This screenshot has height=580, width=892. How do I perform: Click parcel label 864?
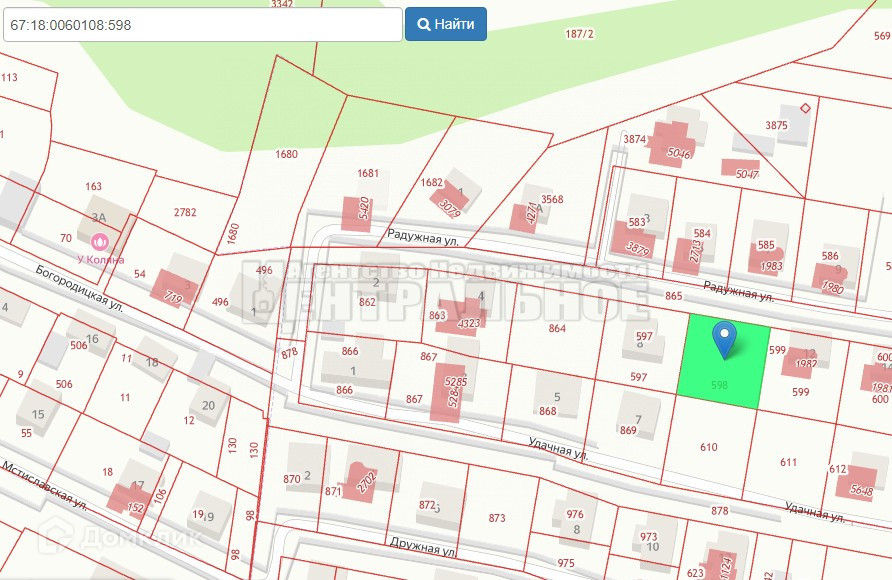[557, 328]
